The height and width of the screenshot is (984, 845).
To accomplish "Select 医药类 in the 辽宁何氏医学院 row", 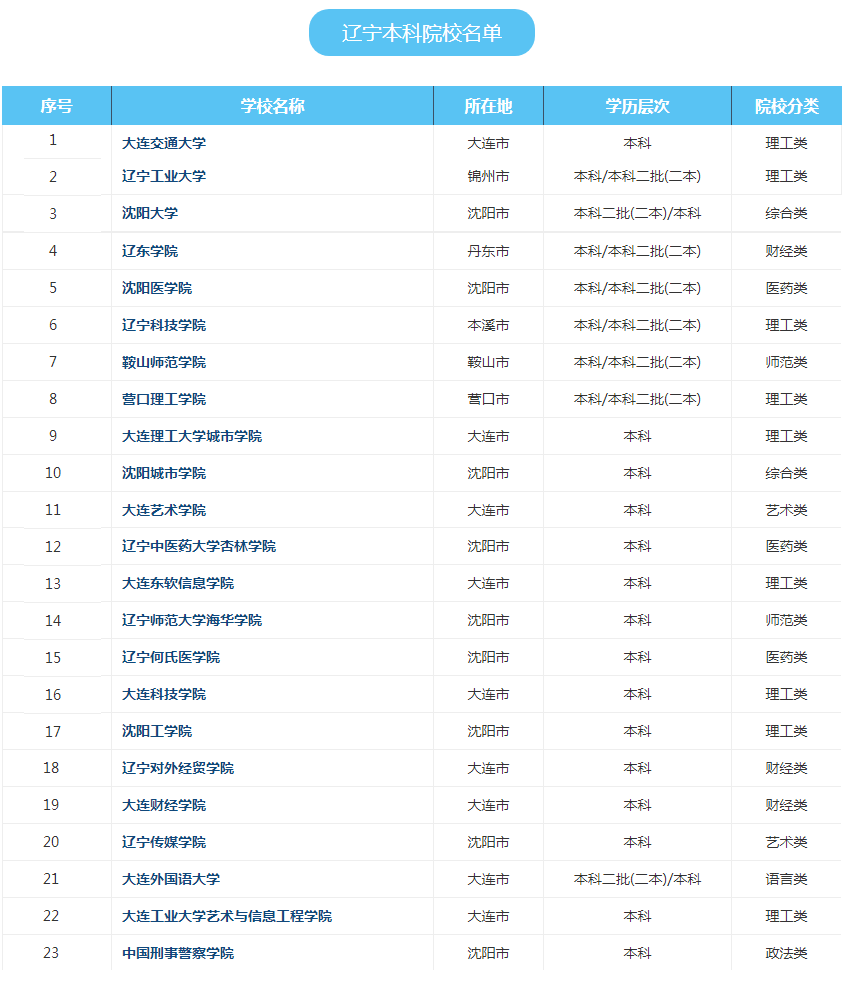I will coord(787,658).
